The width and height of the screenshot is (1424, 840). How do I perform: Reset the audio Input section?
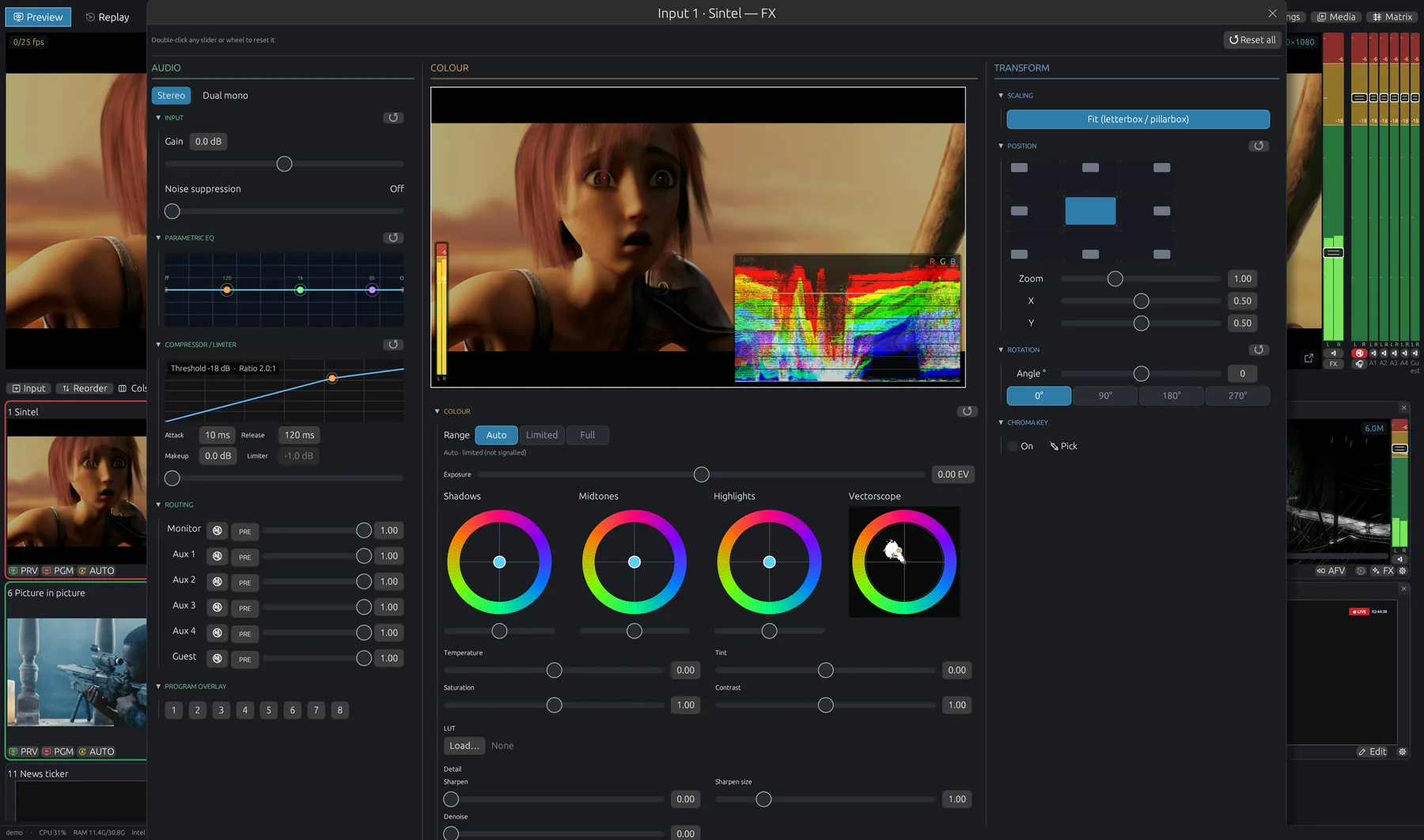pos(393,118)
